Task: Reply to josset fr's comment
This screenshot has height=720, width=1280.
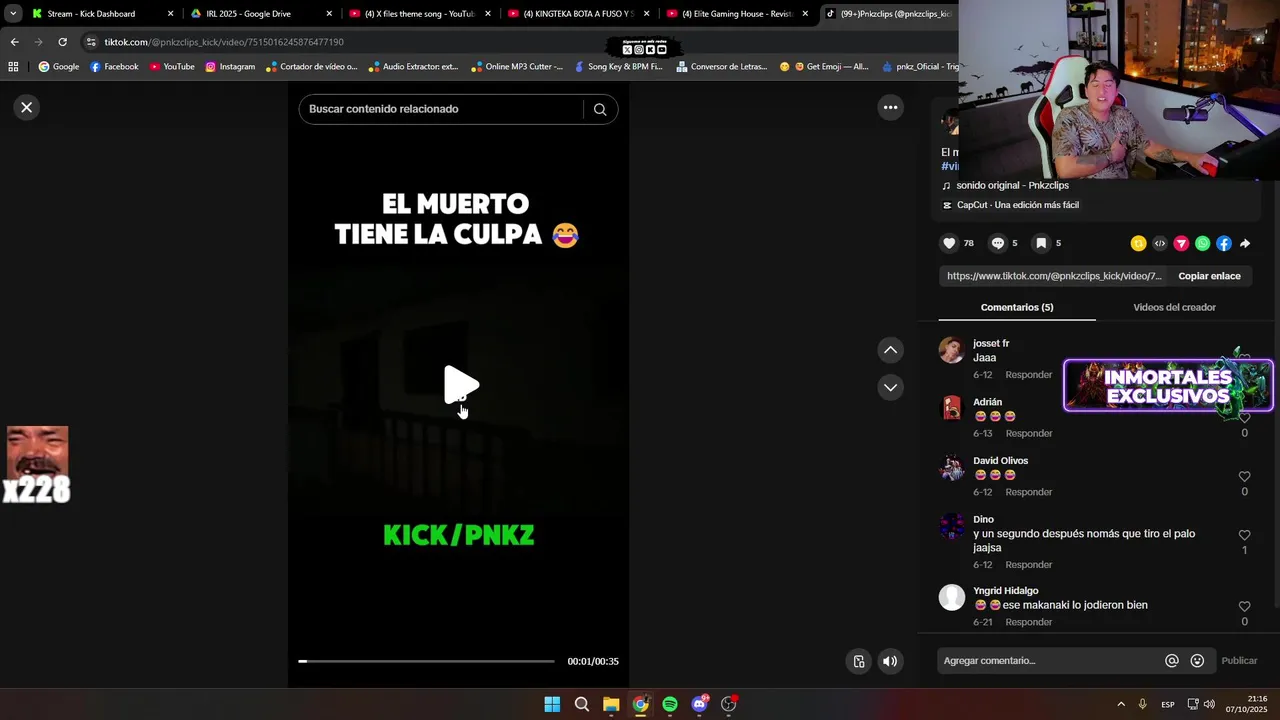Action: [1029, 375]
